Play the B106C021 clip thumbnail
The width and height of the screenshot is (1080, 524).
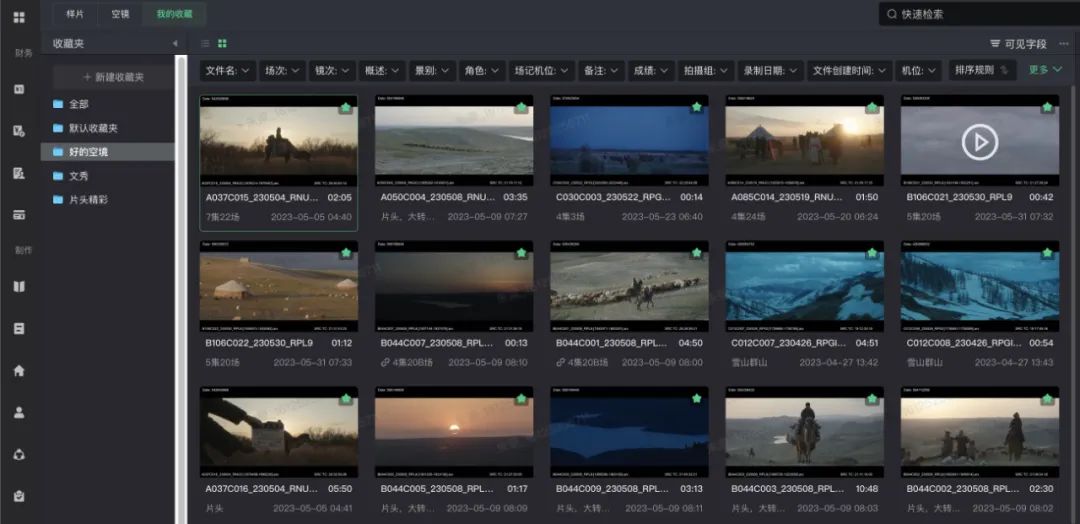pyautogui.click(x=979, y=143)
